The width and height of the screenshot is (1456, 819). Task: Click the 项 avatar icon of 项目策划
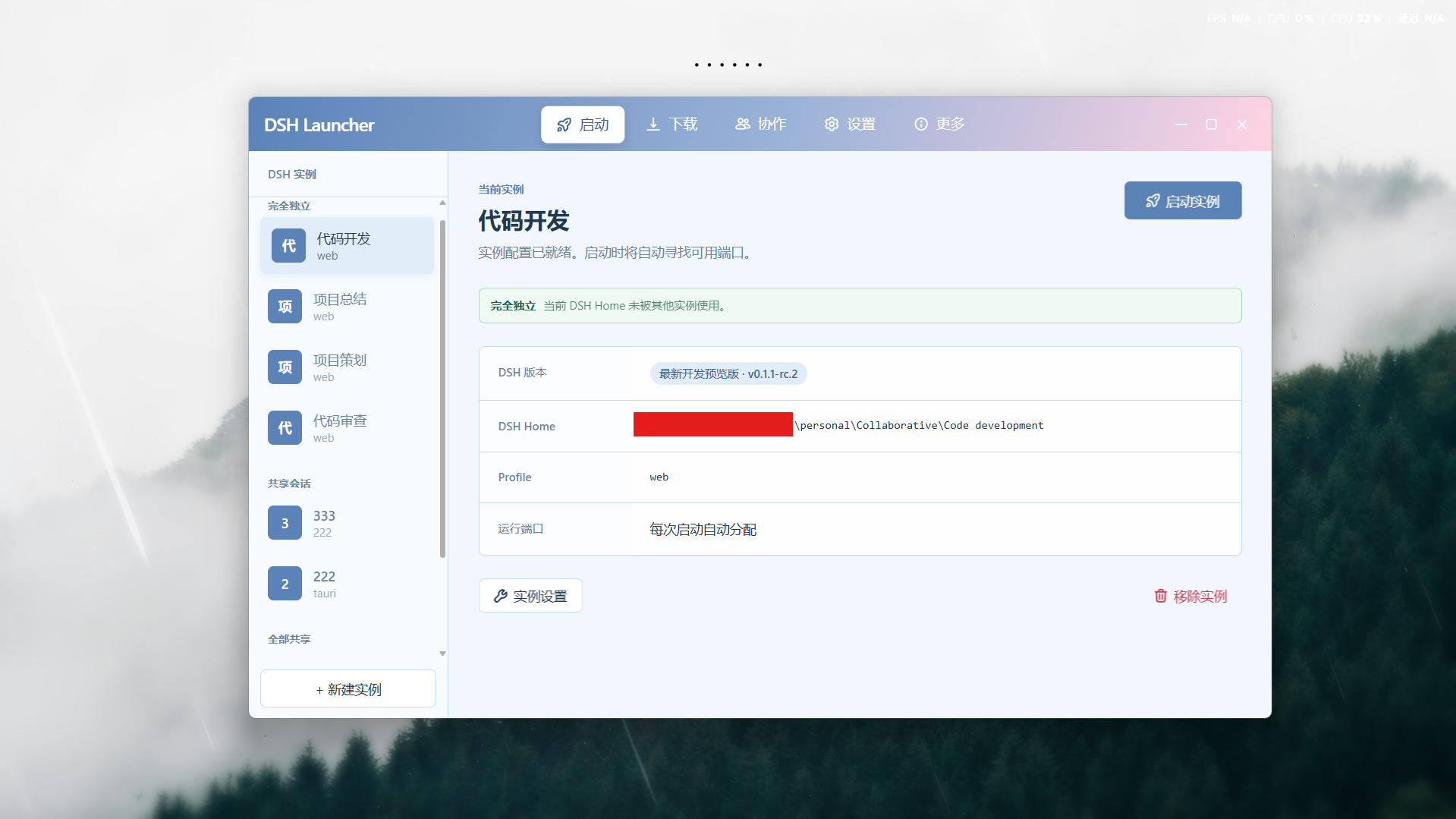pos(285,367)
